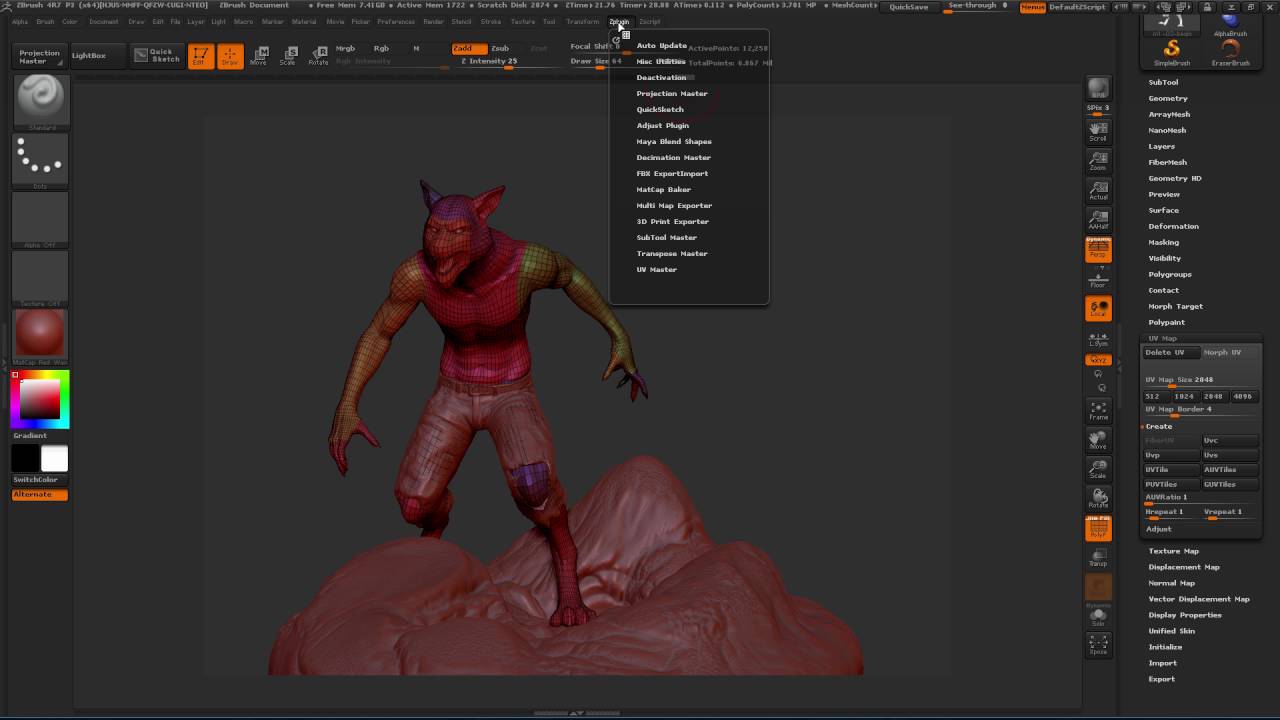Enable Rgb paint mode
Image resolution: width=1280 pixels, height=720 pixels.
pyautogui.click(x=381, y=48)
